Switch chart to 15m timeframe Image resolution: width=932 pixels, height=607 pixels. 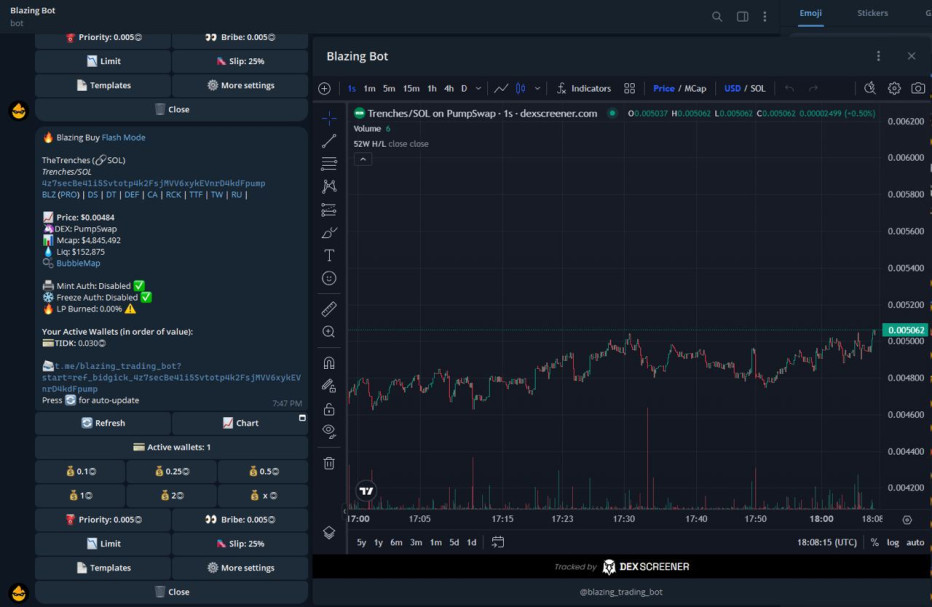411,89
